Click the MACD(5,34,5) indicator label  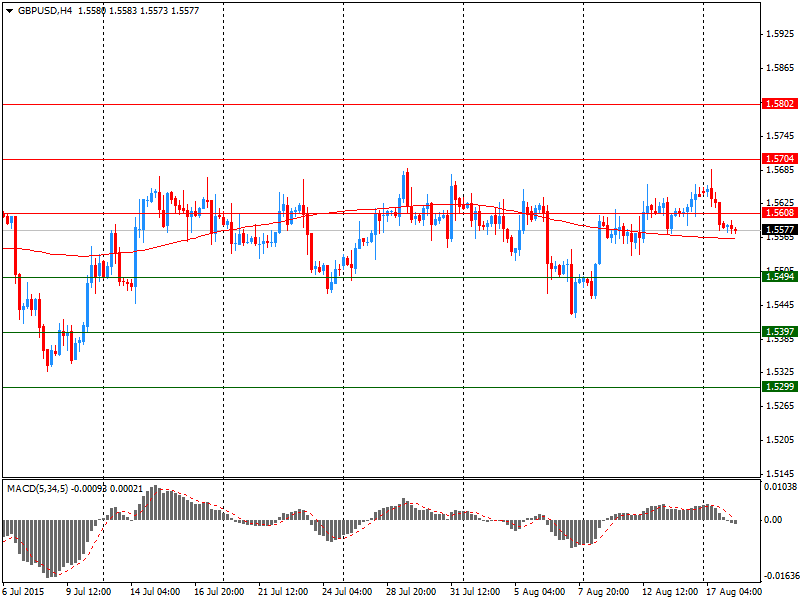(x=37, y=489)
